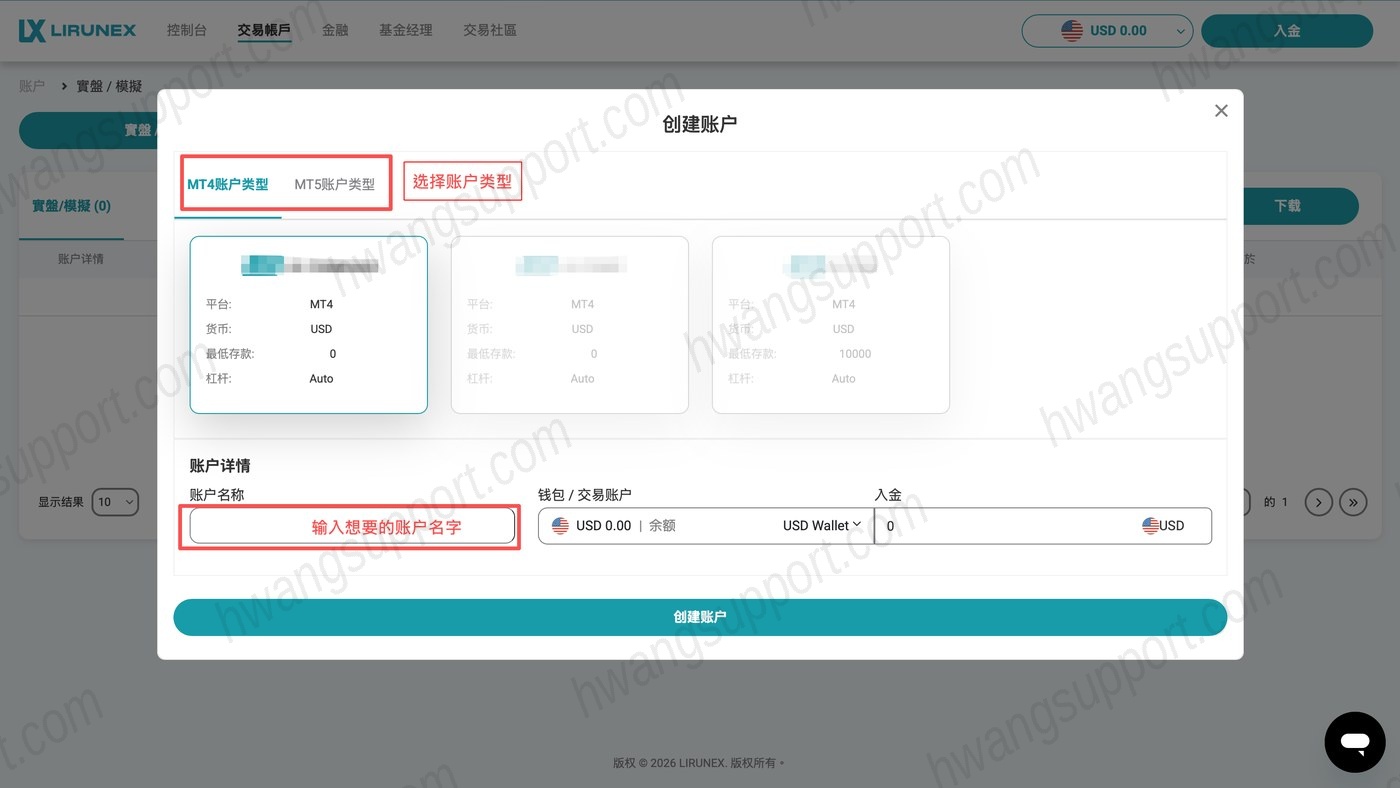The height and width of the screenshot is (788, 1400).
Task: Open the USD 0.00 balance dropdown
Action: click(1107, 31)
